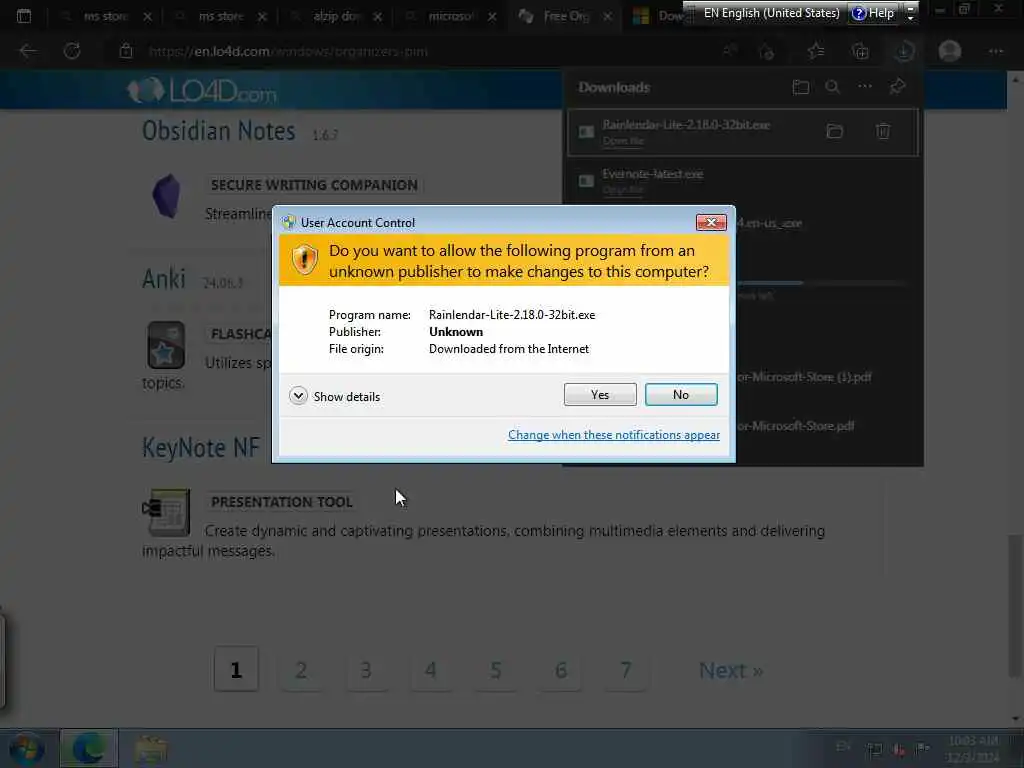The width and height of the screenshot is (1024, 768).
Task: Click browser back arrow
Action: pos(27,51)
